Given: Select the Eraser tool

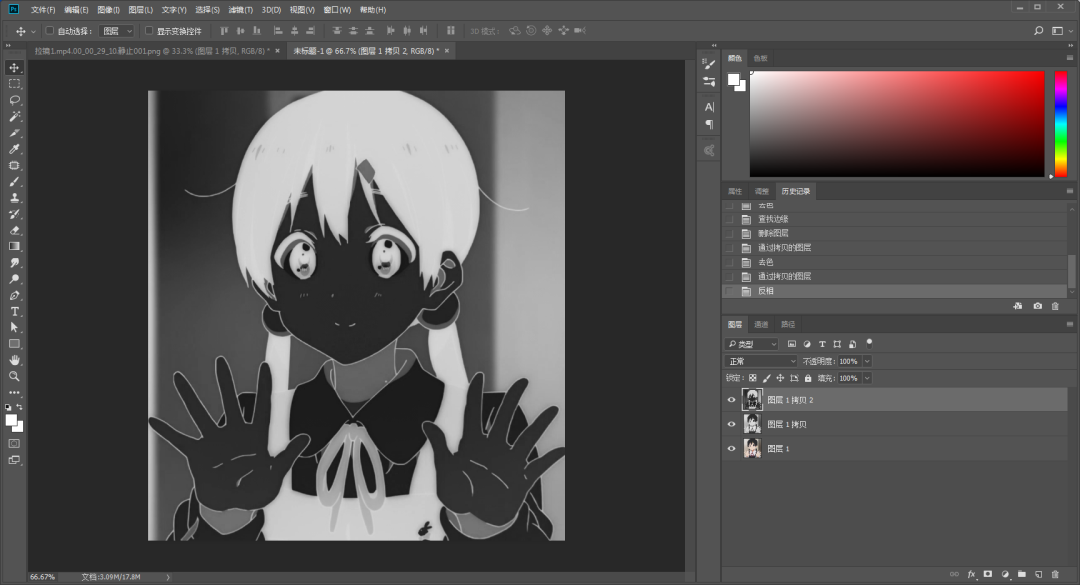Looking at the screenshot, I should (x=14, y=230).
